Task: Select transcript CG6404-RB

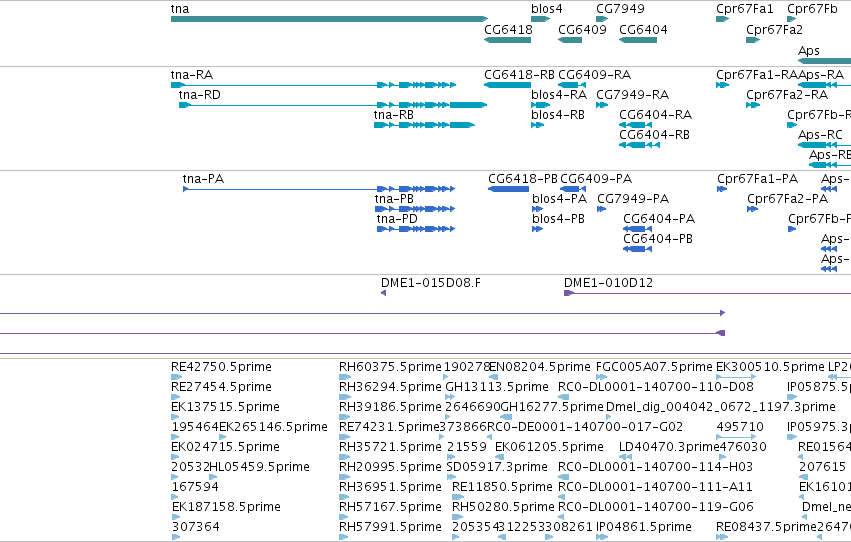Action: pyautogui.click(x=639, y=145)
